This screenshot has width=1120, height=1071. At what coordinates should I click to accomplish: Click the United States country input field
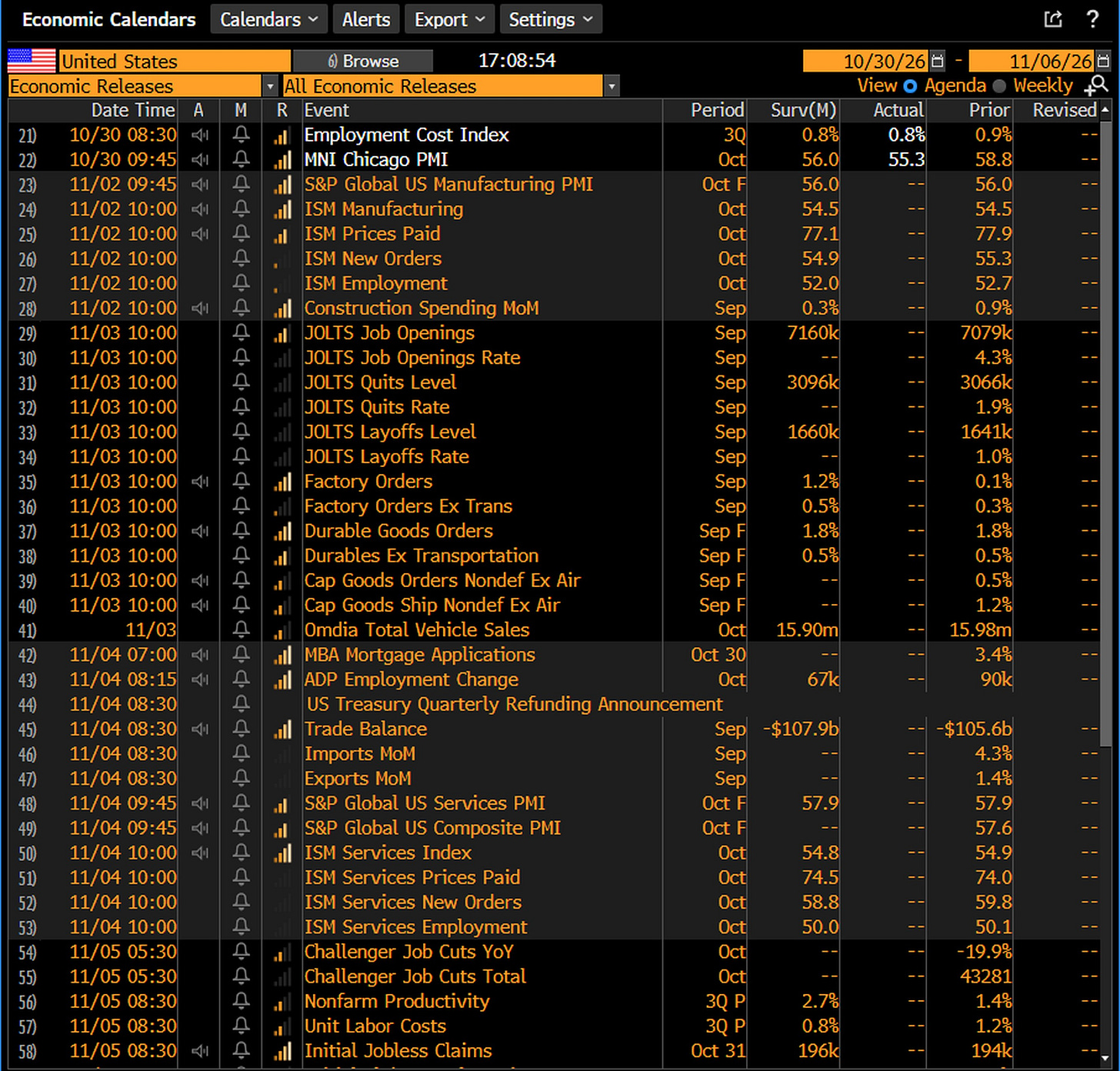[175, 61]
